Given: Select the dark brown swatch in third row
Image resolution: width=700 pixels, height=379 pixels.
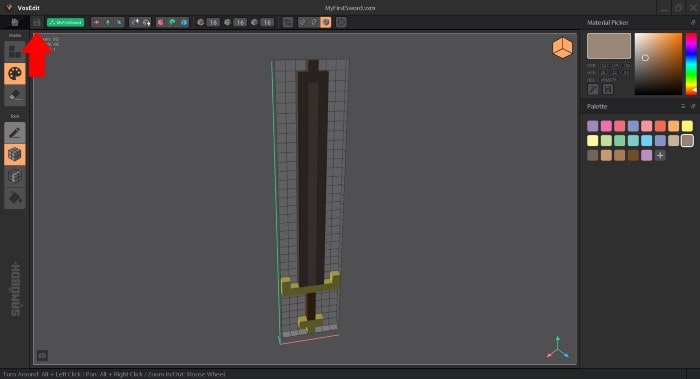Looking at the screenshot, I should pos(633,155).
